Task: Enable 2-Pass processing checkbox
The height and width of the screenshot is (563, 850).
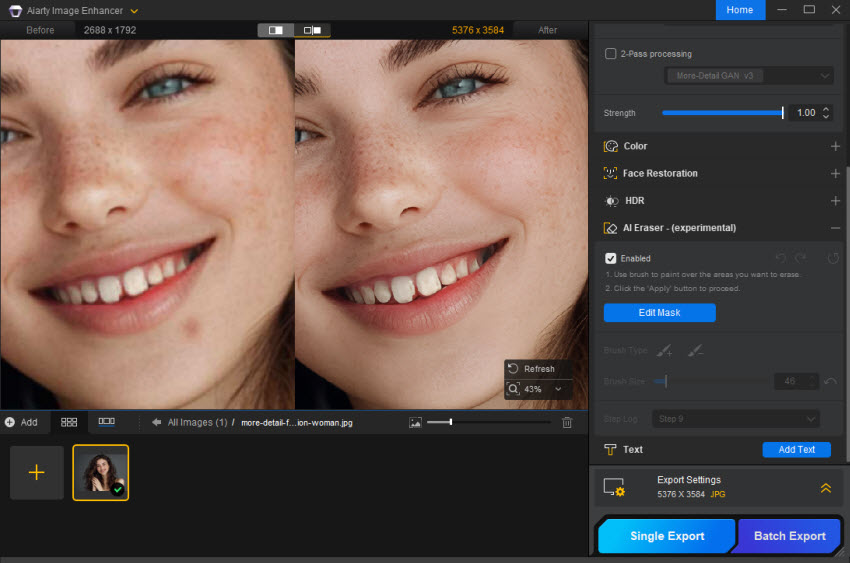Action: 610,54
